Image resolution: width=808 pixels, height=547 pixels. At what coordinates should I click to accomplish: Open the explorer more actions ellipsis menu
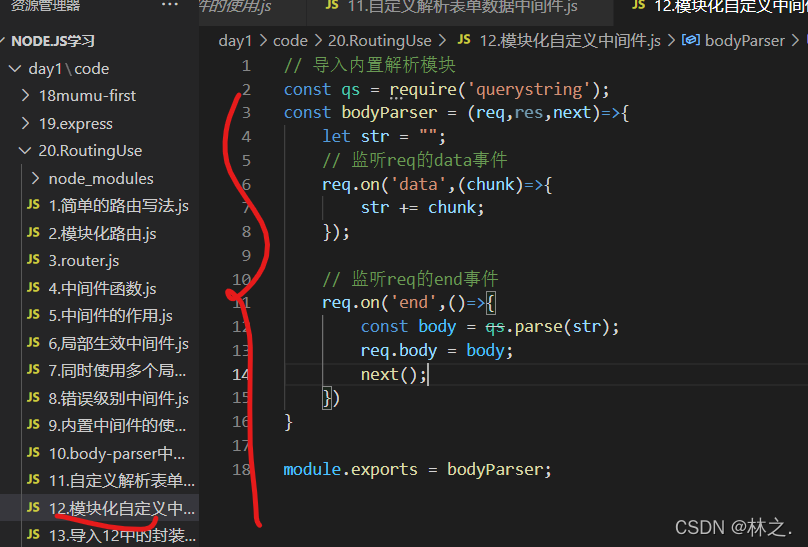click(x=170, y=5)
